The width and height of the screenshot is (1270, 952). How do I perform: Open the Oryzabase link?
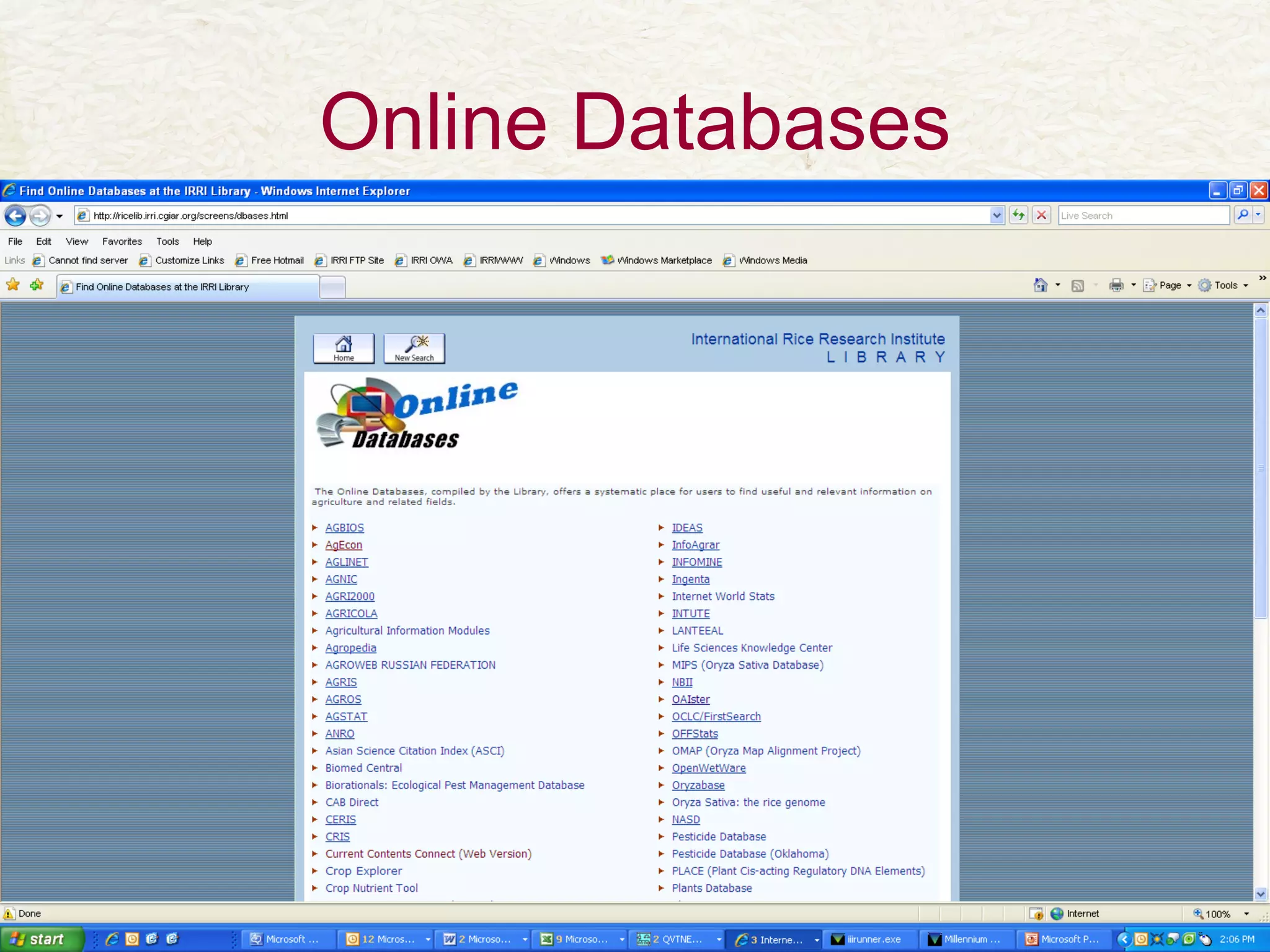[x=698, y=785]
